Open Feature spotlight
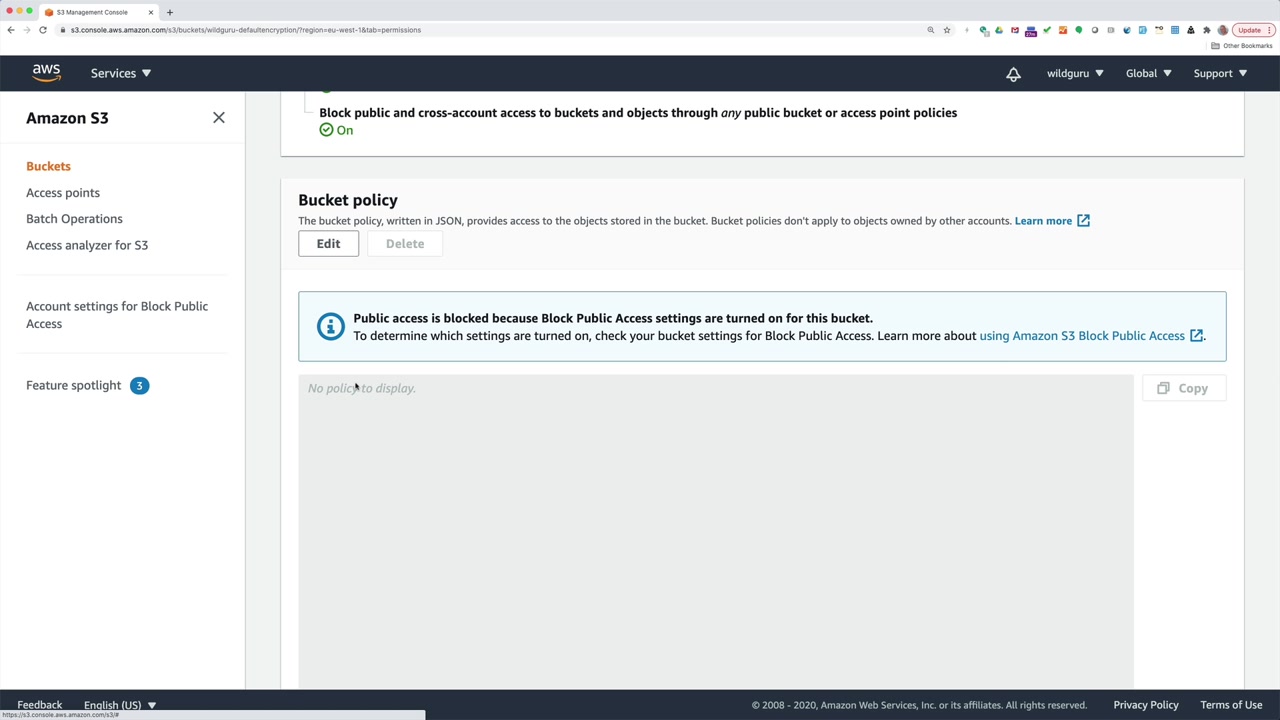 click(x=73, y=385)
